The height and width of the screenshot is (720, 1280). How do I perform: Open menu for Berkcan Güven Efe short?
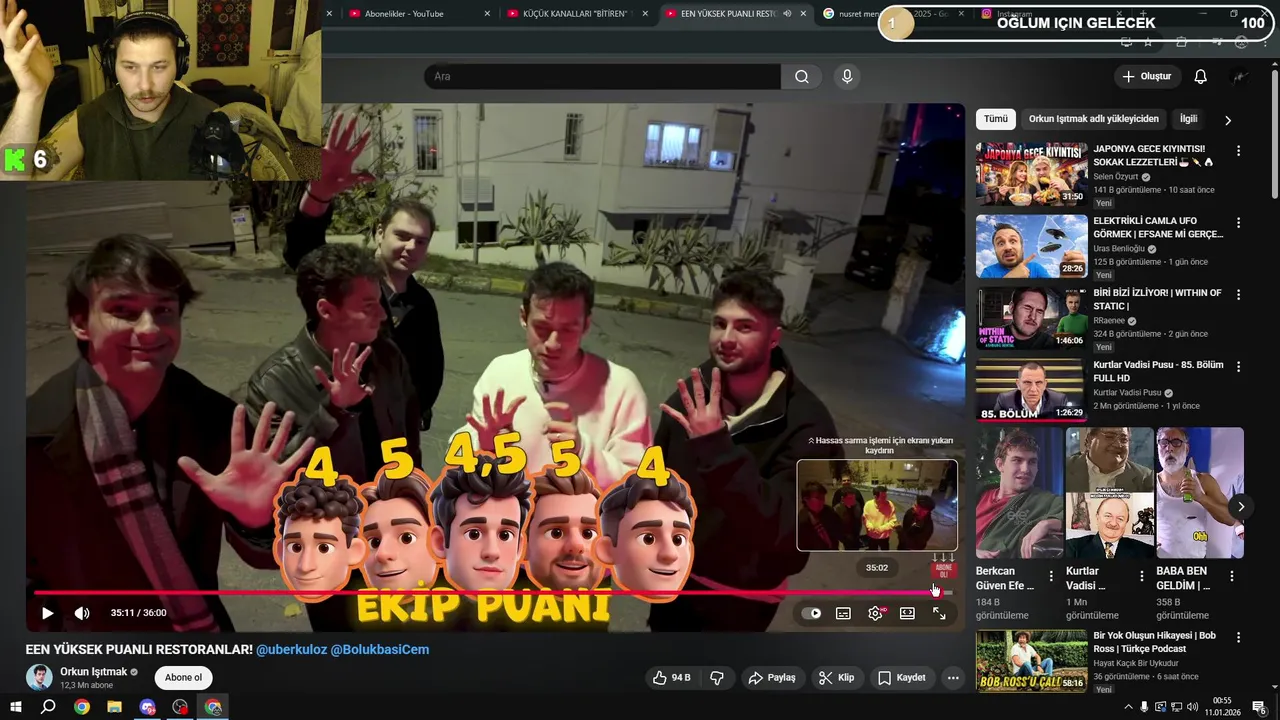(x=1051, y=576)
